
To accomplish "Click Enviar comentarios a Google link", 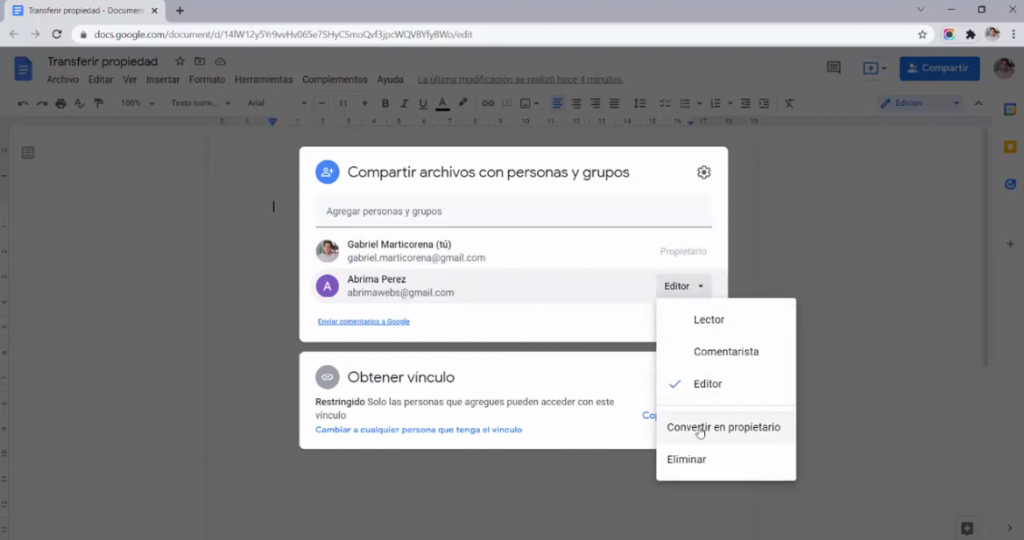I will point(363,321).
